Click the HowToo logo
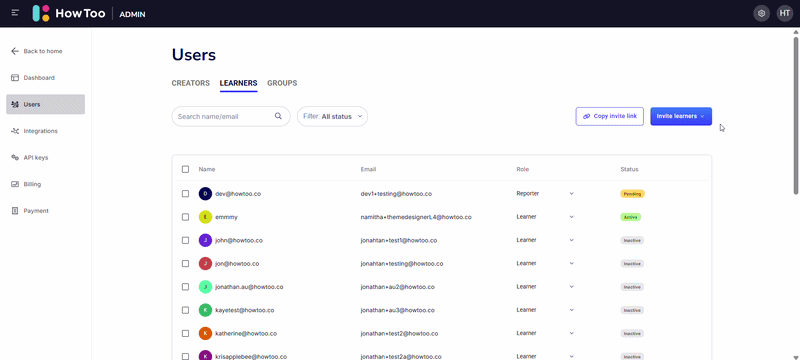The width and height of the screenshot is (800, 360). pos(69,13)
